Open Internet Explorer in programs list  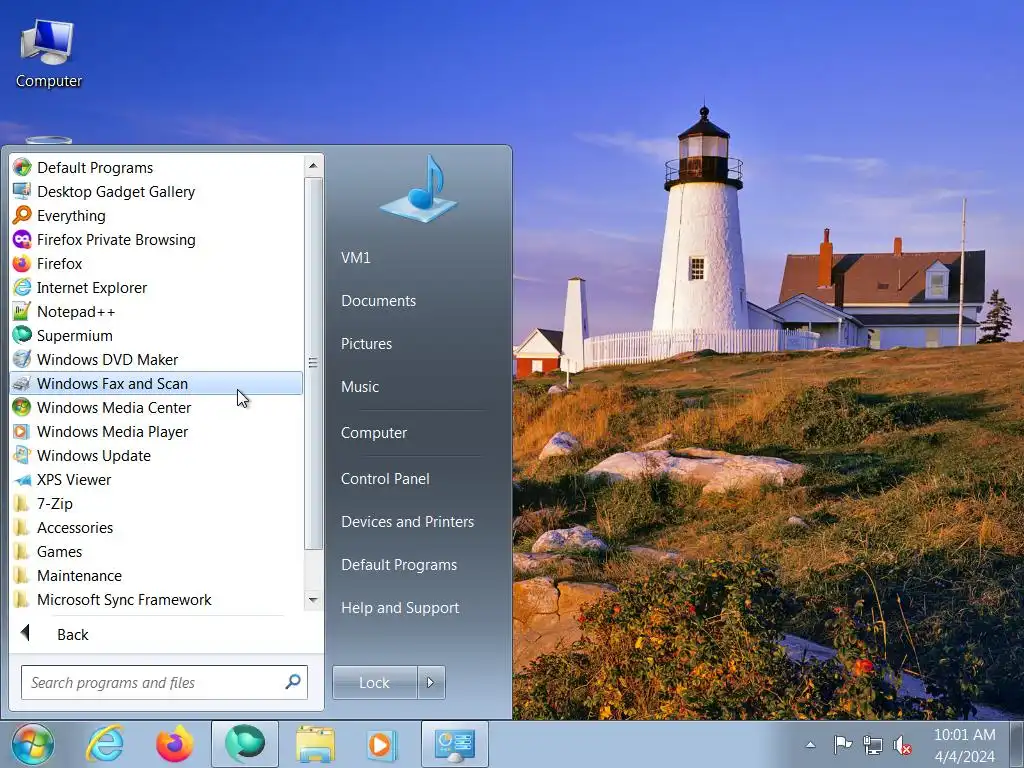22,287
